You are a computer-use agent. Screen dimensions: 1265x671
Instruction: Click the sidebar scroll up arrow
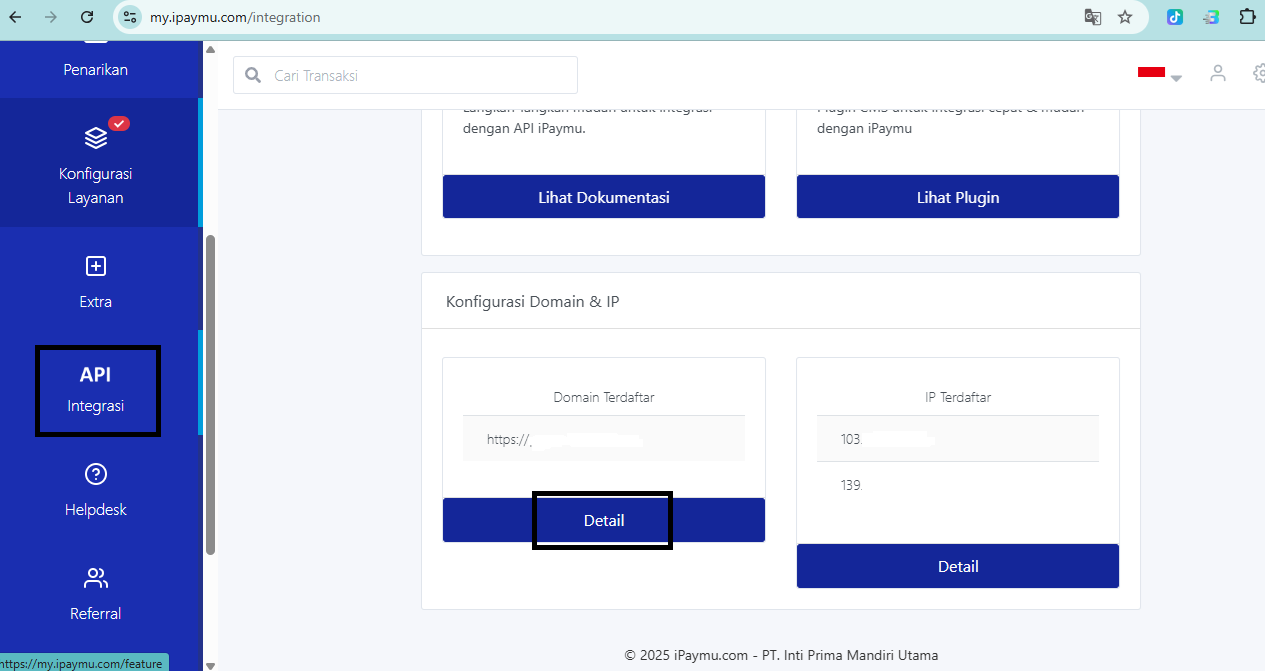coord(210,48)
